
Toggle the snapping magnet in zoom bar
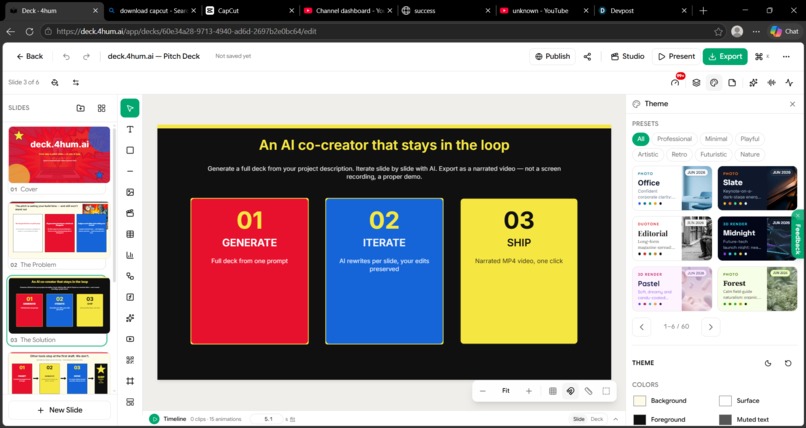(x=570, y=391)
